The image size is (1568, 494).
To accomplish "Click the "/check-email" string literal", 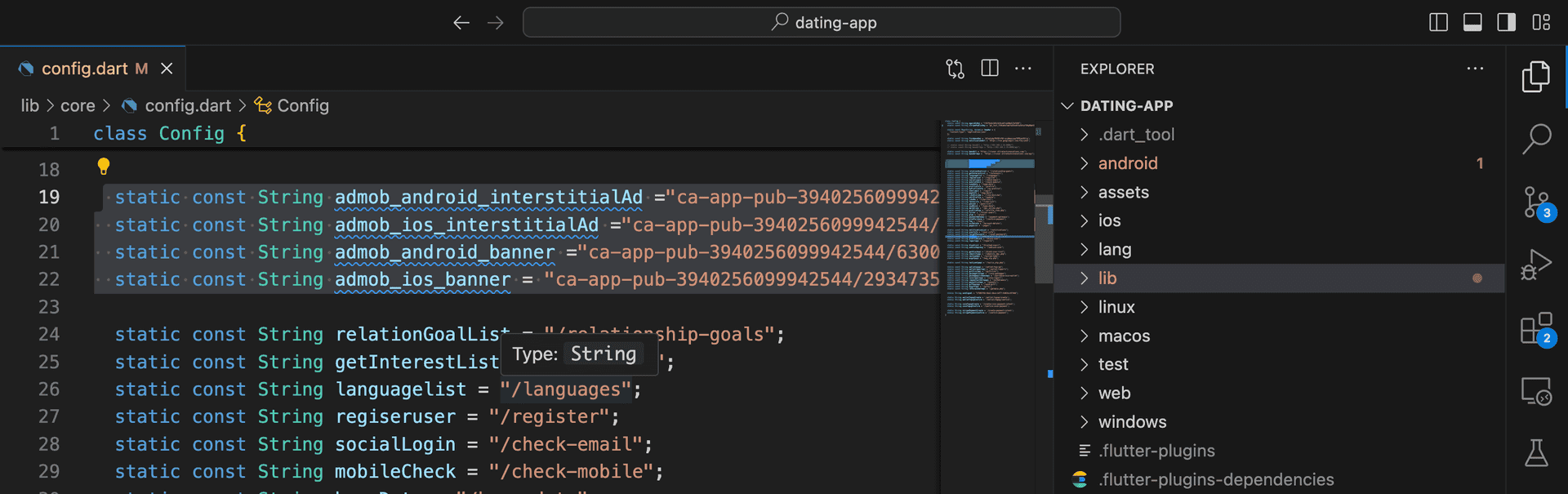I will pyautogui.click(x=566, y=444).
